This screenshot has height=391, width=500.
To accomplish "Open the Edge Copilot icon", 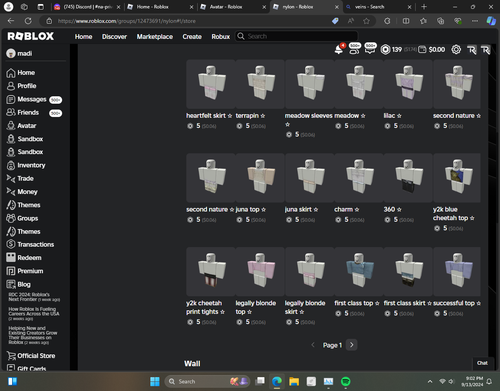I will point(491,21).
